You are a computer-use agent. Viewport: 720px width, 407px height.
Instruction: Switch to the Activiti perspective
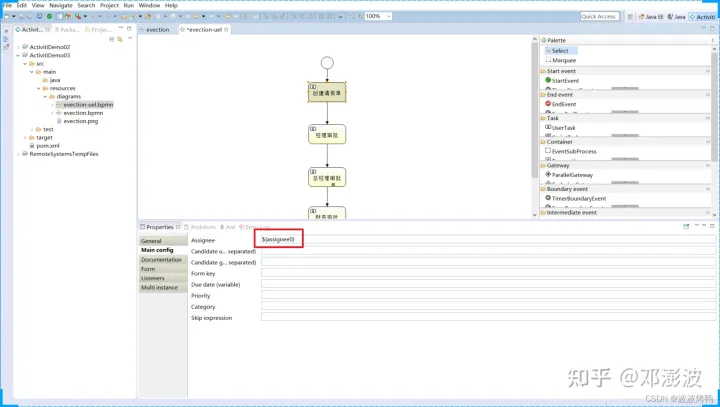point(702,17)
